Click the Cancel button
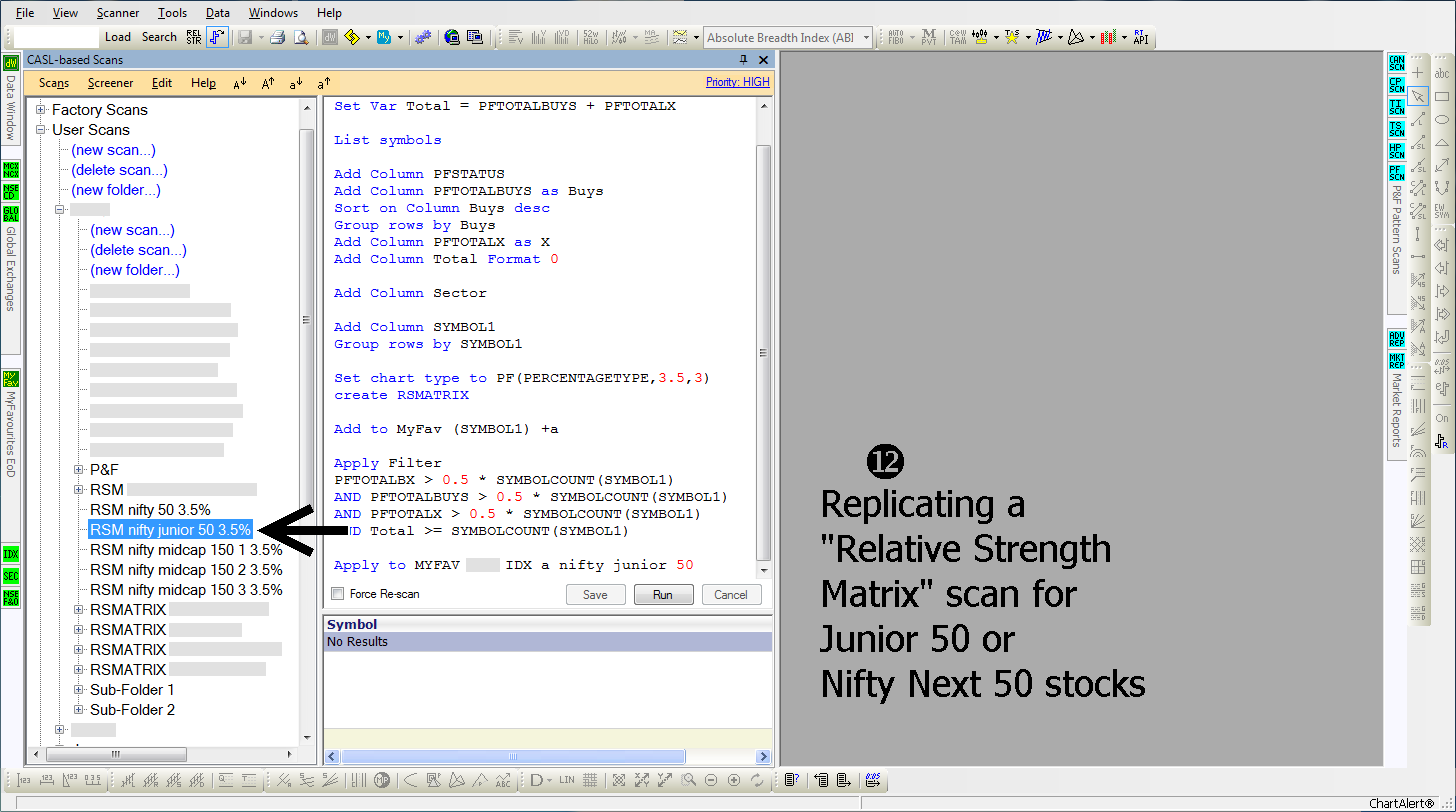Screen dimensions: 1456x812 [731, 595]
